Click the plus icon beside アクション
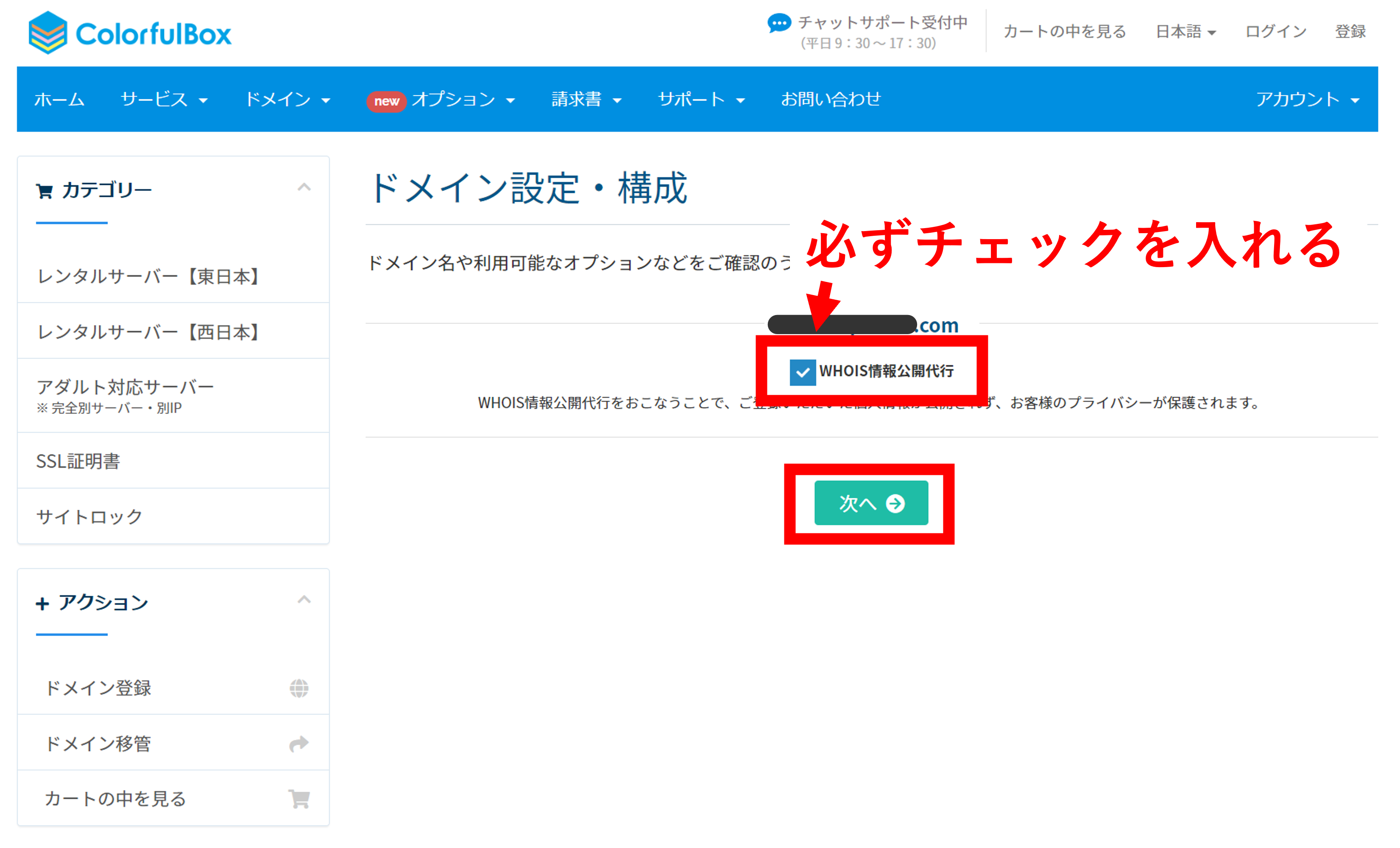This screenshot has height=848, width=1400. 42,604
